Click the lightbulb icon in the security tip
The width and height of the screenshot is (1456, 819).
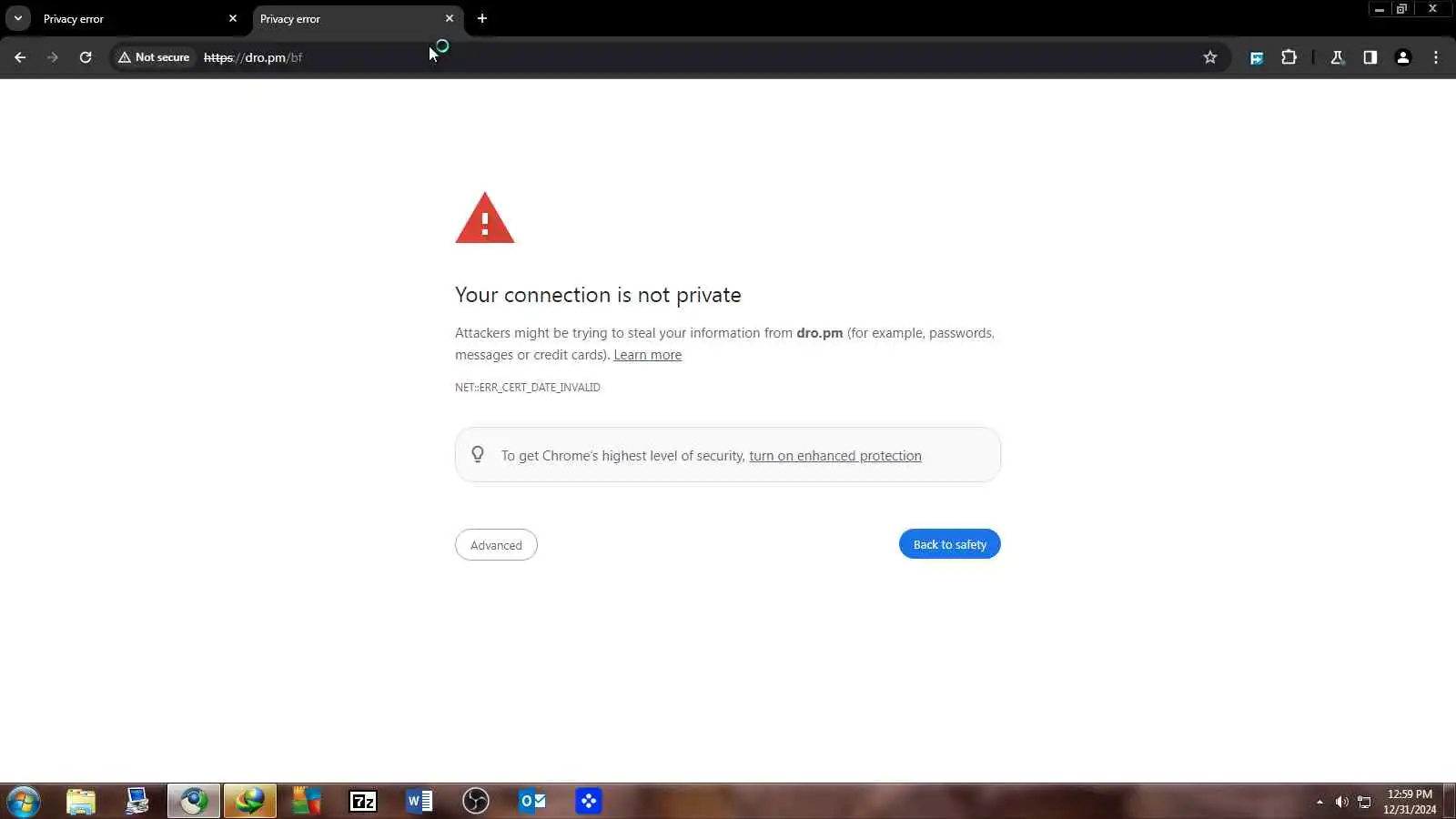(x=478, y=454)
